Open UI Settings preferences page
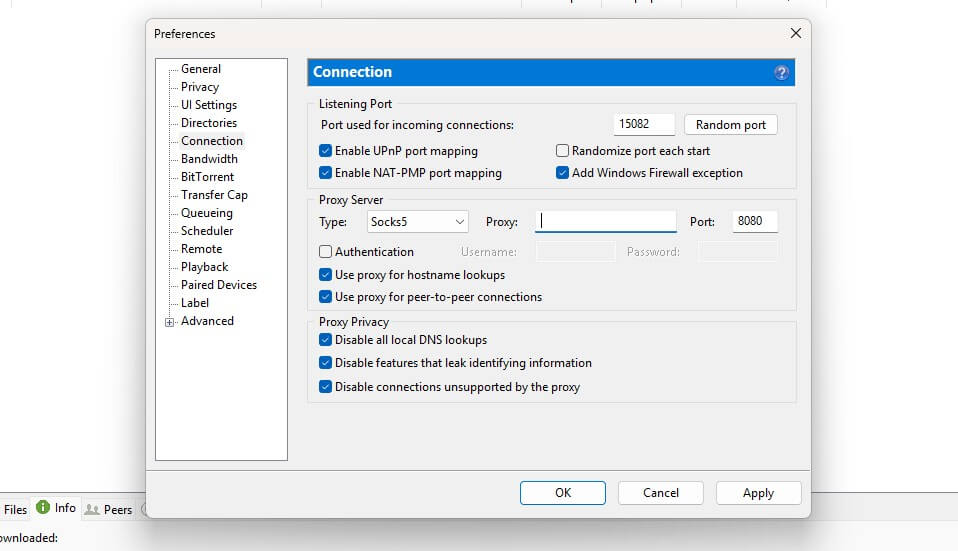Screen dimensions: 958x551 [x=209, y=105]
